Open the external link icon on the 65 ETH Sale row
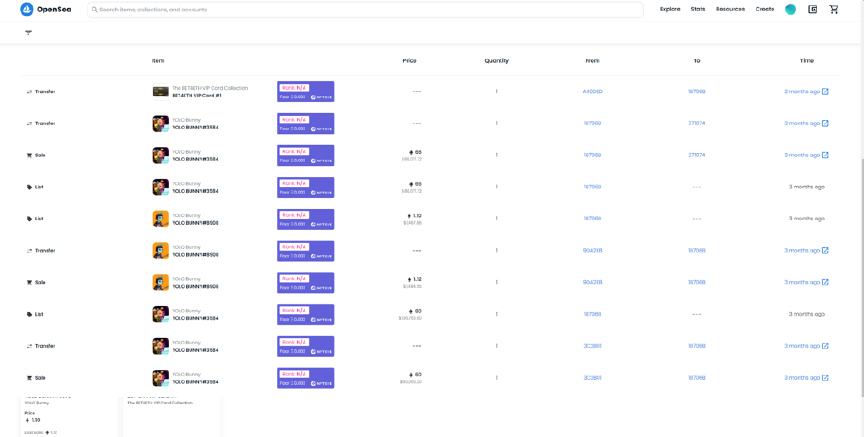Image resolution: width=864 pixels, height=437 pixels. click(x=825, y=155)
